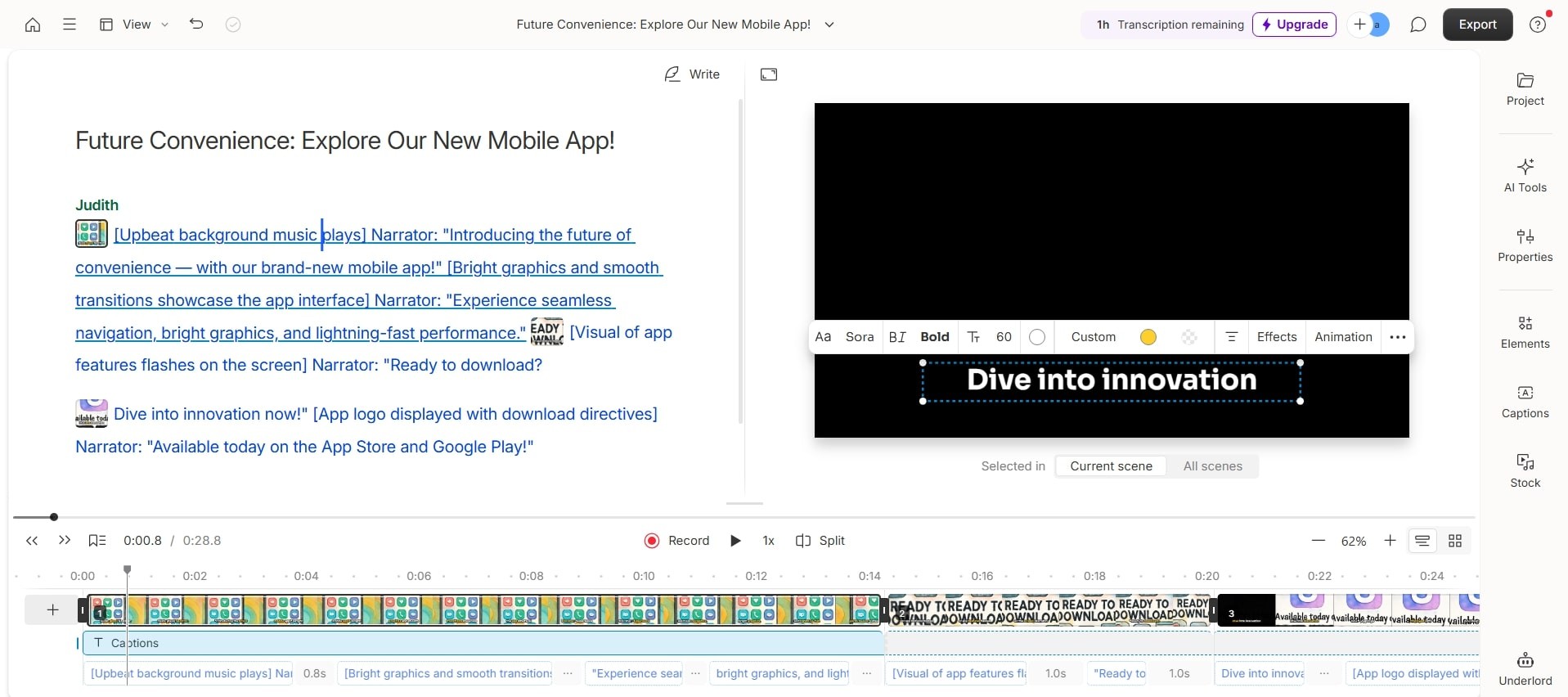Click the scene thumbnail before "Dive into innovation now"

pyautogui.click(x=92, y=413)
